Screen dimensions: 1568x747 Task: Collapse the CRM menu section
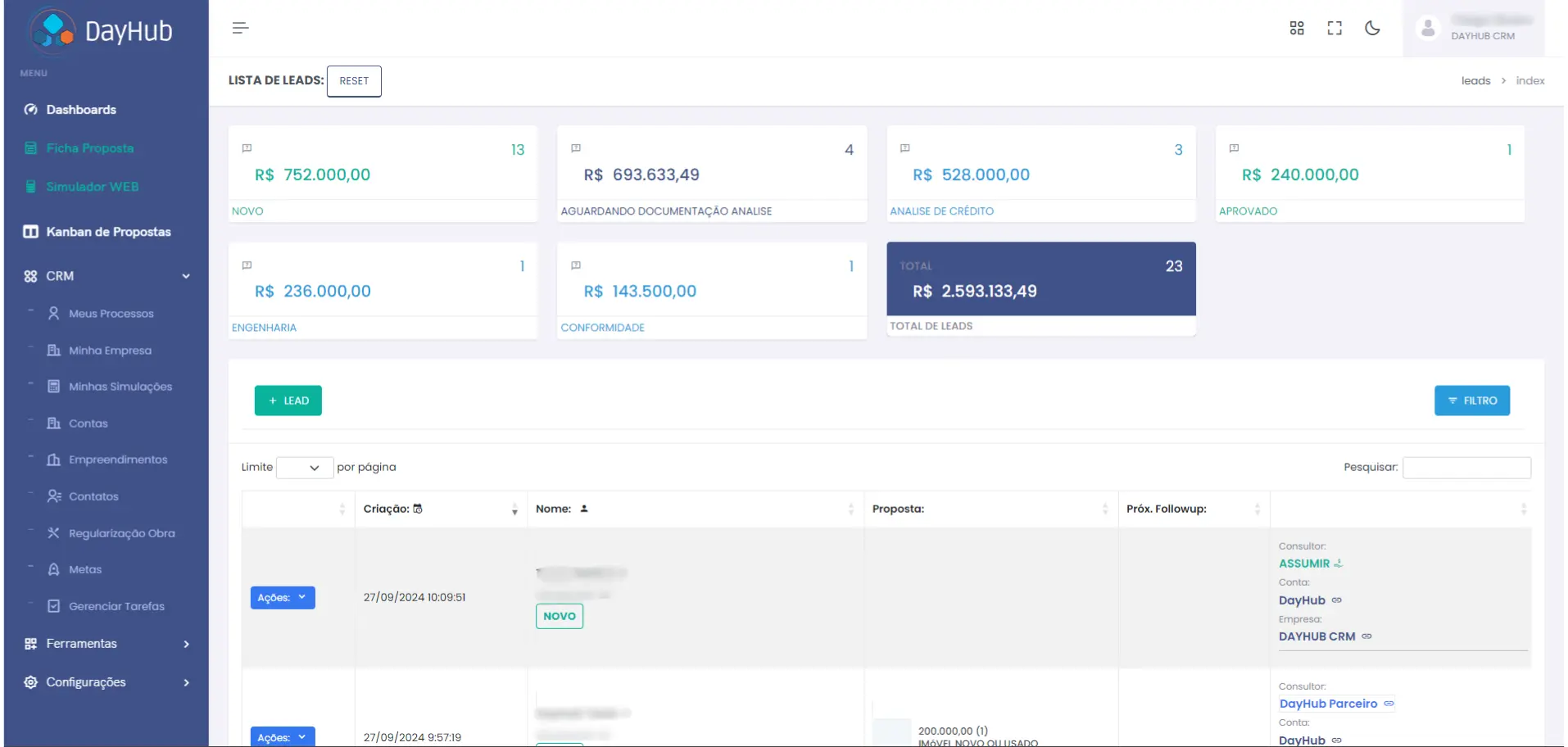click(106, 276)
